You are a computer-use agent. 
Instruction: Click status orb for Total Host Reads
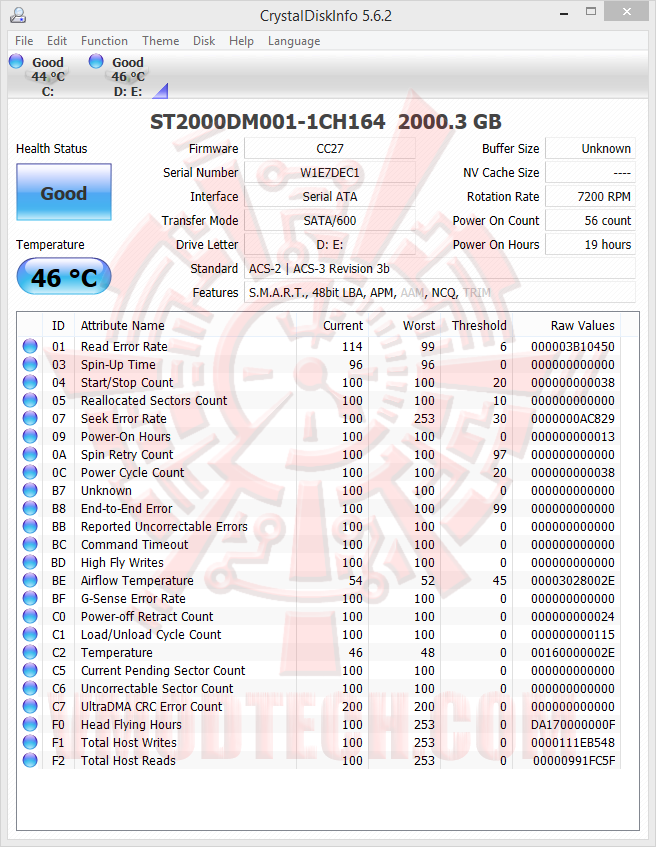tap(30, 761)
